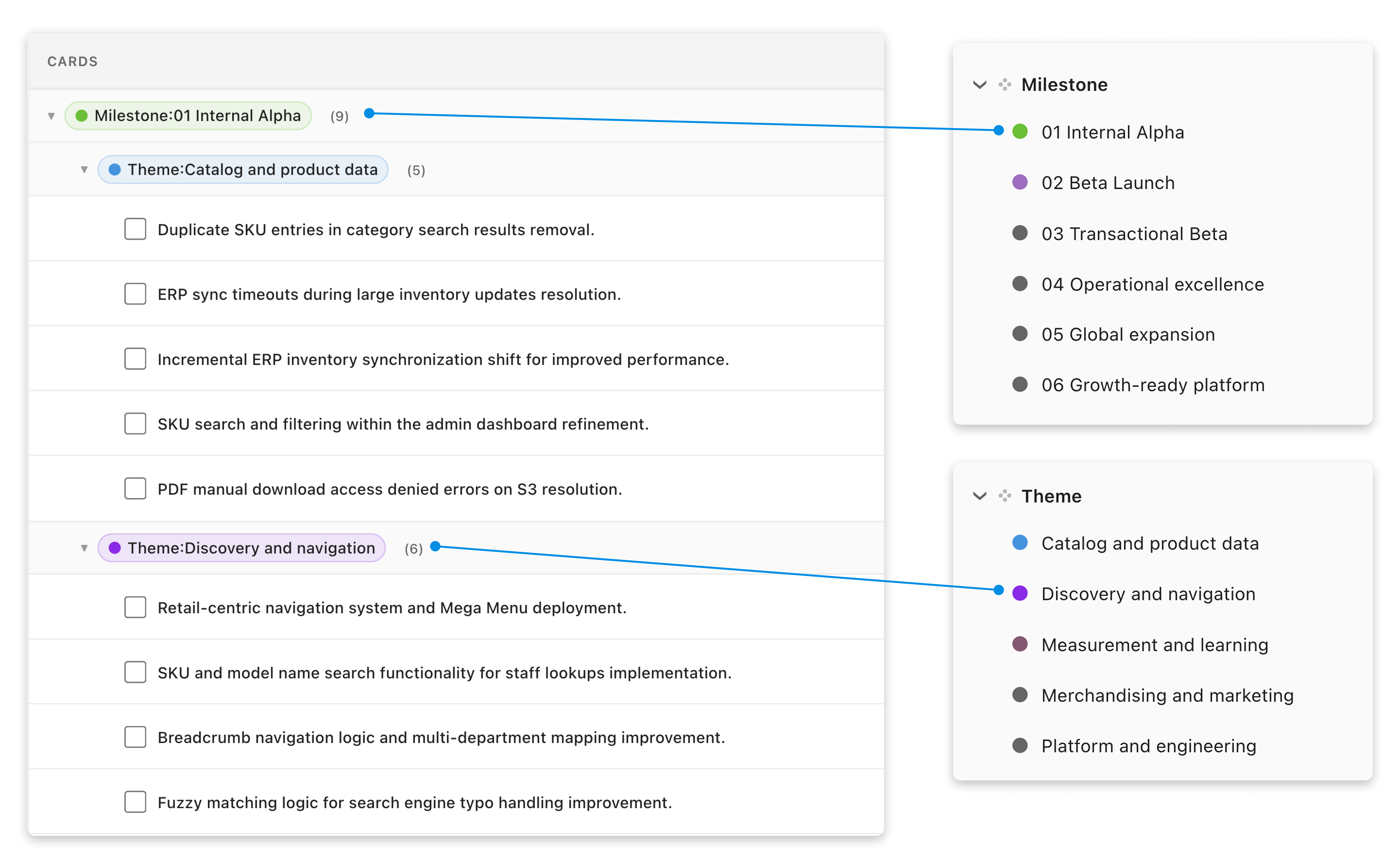
Task: Select 02 Beta Launch milestone
Action: pos(1108,183)
